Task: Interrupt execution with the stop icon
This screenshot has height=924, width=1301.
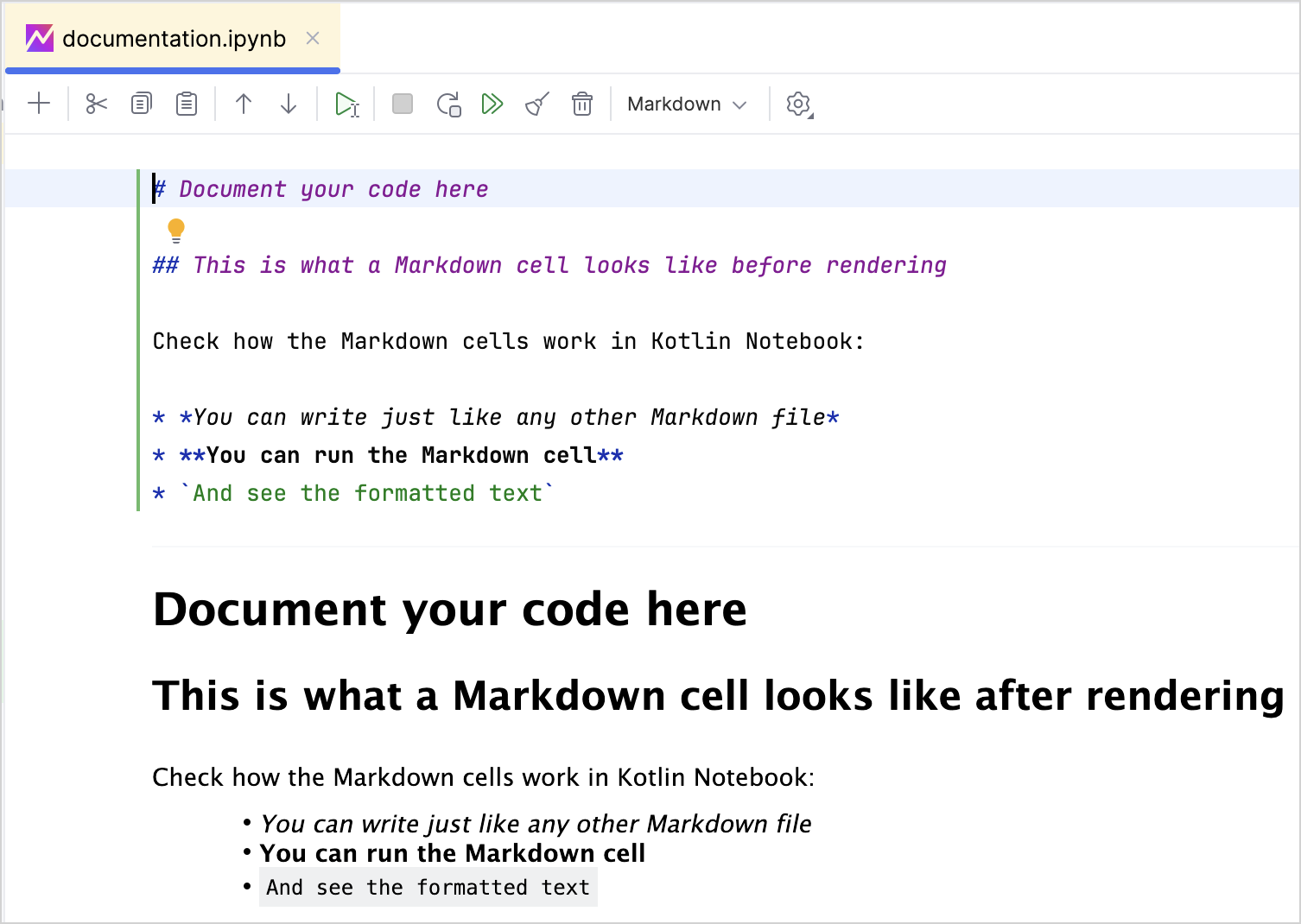Action: tap(401, 104)
